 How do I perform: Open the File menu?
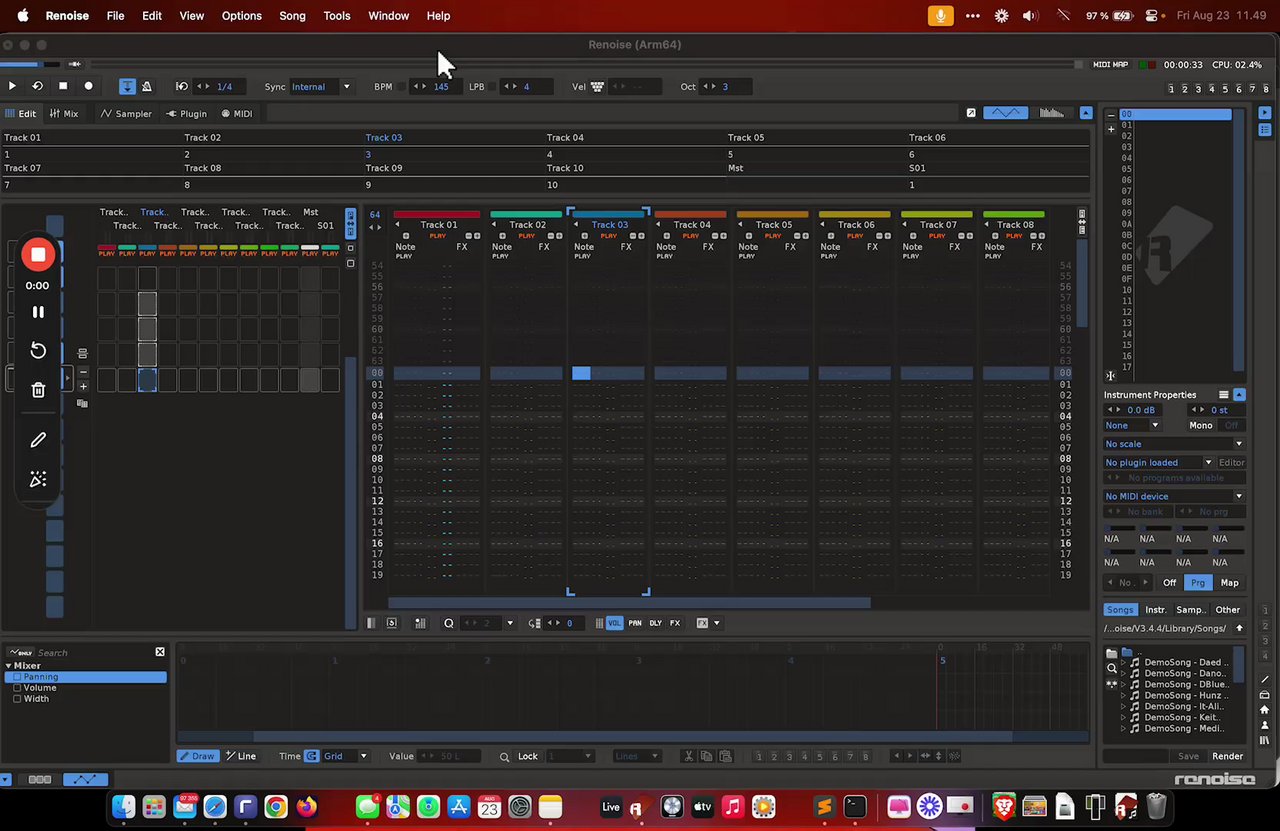coord(115,16)
